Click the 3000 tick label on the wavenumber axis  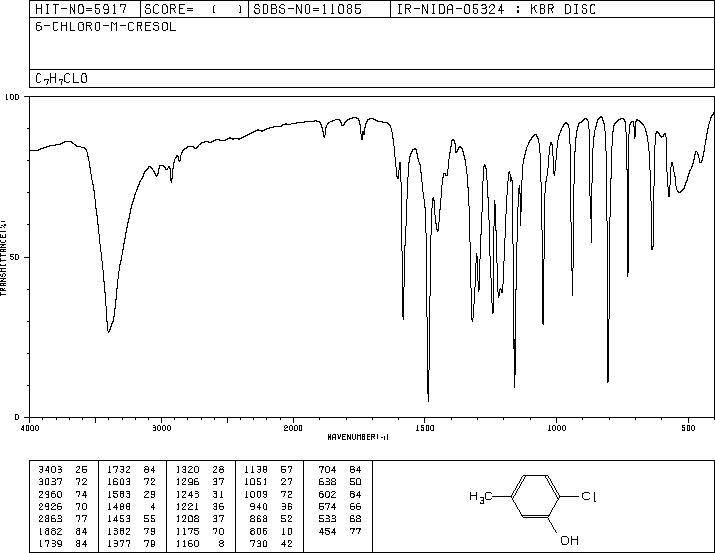pos(161,428)
